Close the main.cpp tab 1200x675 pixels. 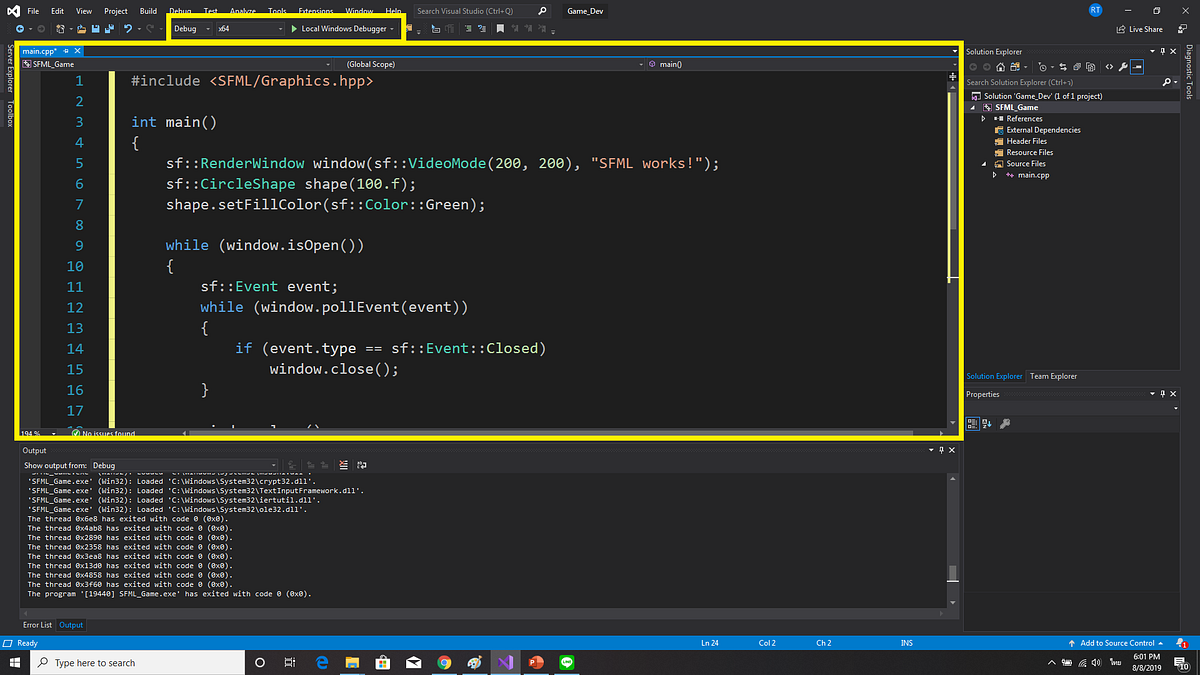[x=77, y=50]
